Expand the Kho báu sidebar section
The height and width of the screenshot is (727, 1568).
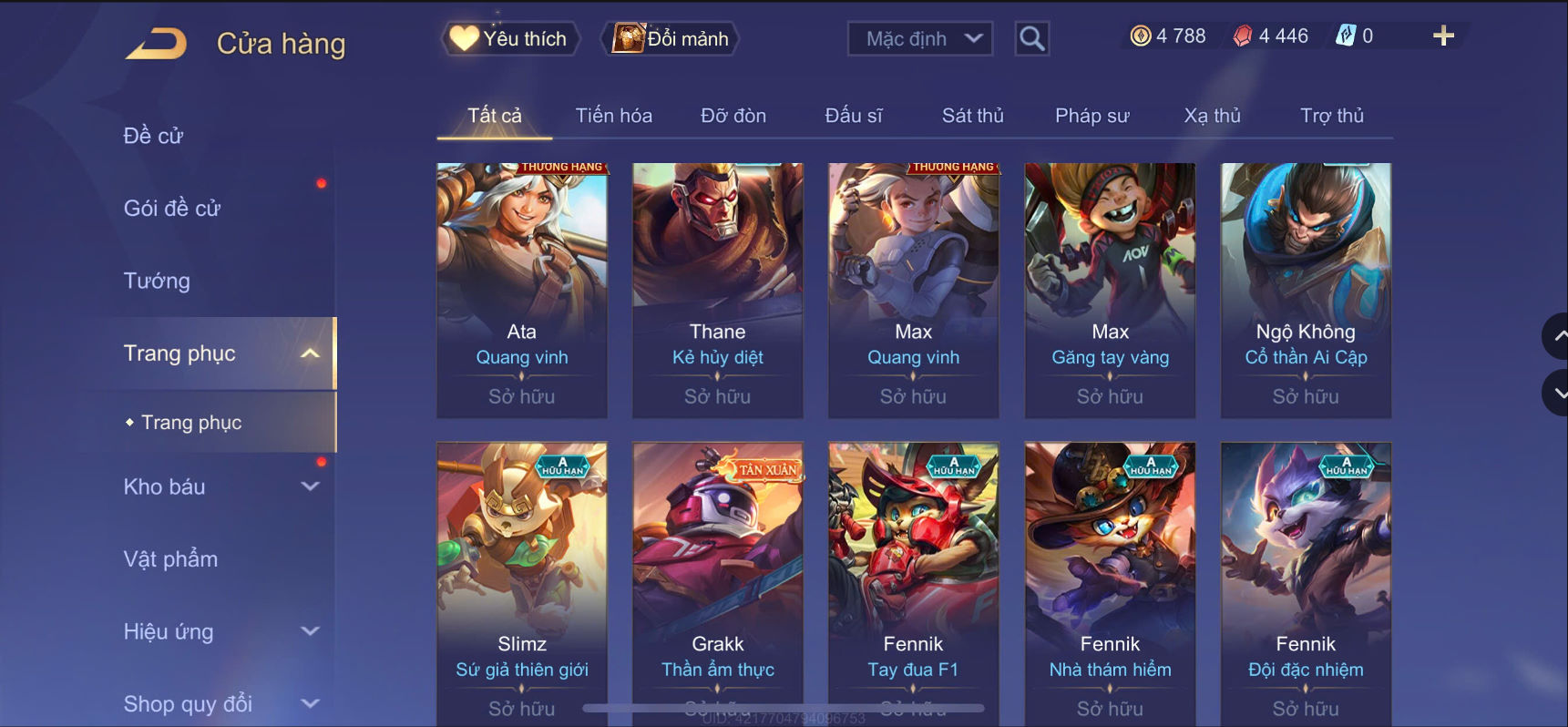point(310,486)
